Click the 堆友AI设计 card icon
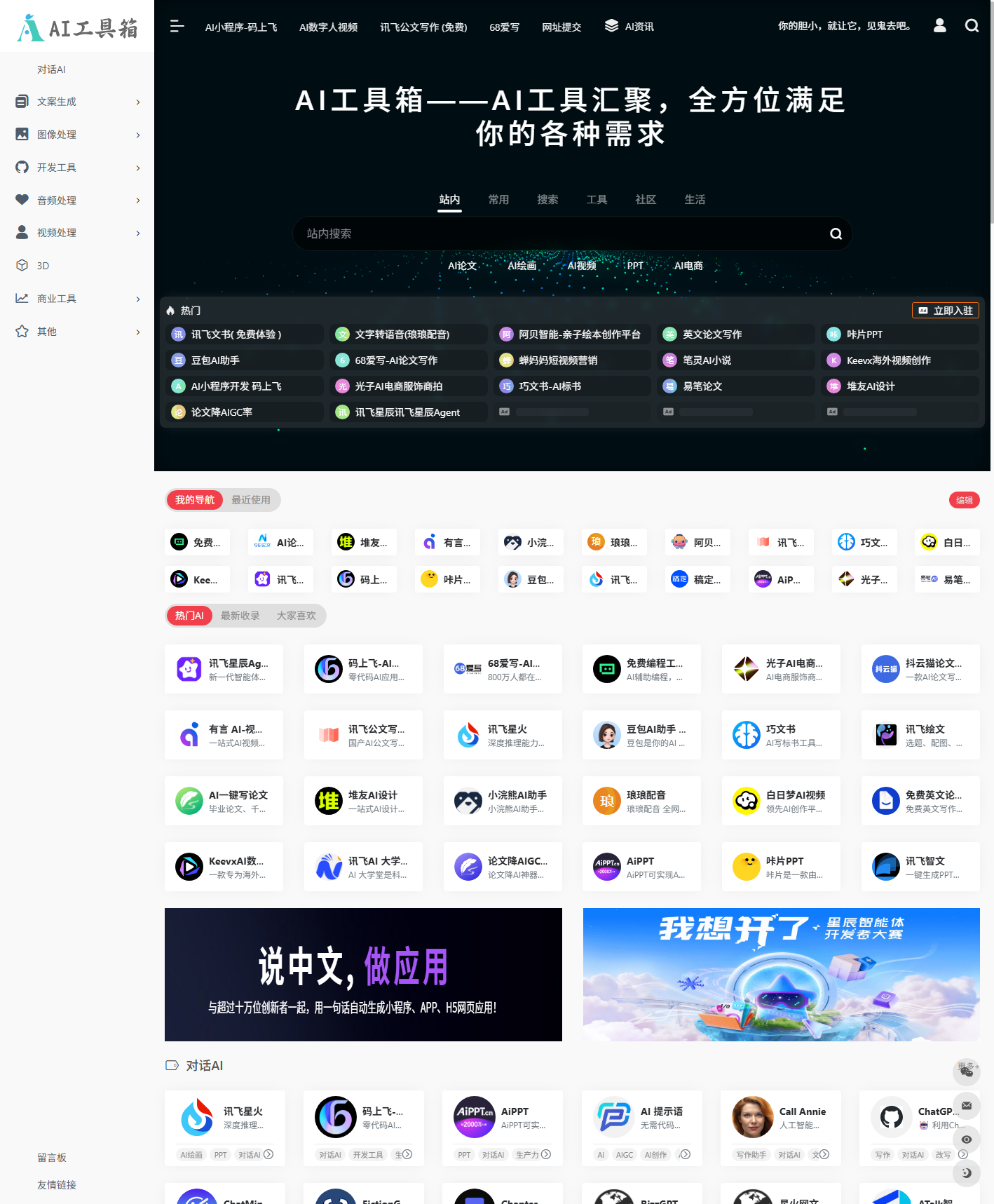This screenshot has height=1204, width=994. 329,801
